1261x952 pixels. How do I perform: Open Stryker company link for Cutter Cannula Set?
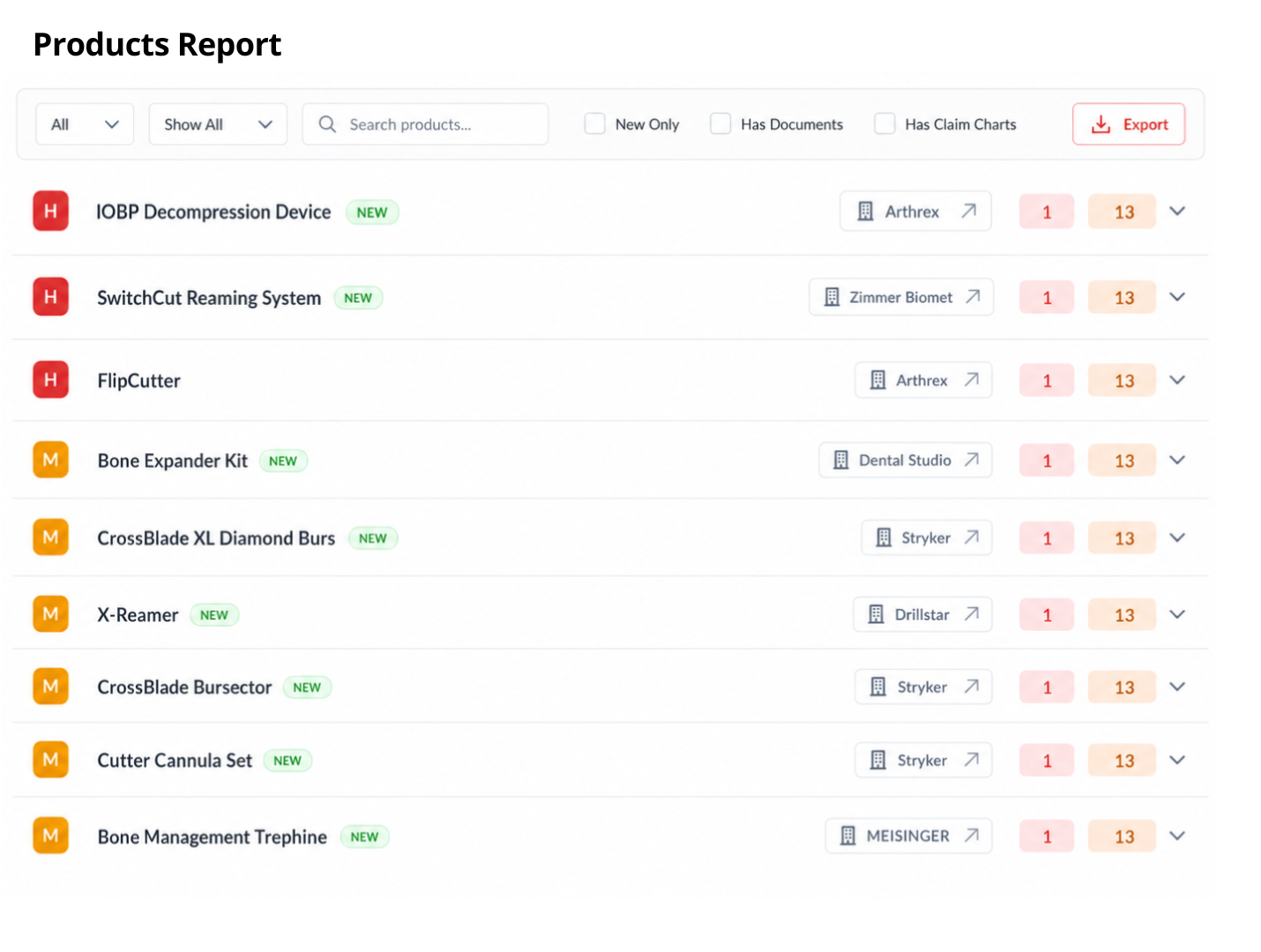click(x=923, y=760)
